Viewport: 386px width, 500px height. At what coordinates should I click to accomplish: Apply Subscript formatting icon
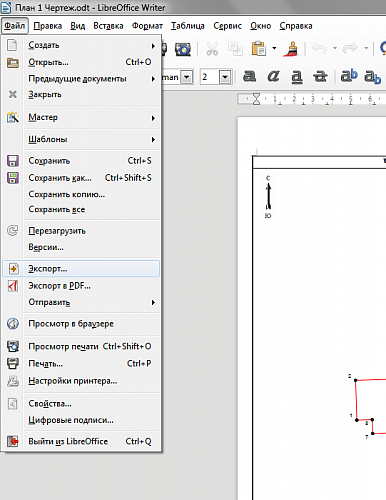(372, 77)
